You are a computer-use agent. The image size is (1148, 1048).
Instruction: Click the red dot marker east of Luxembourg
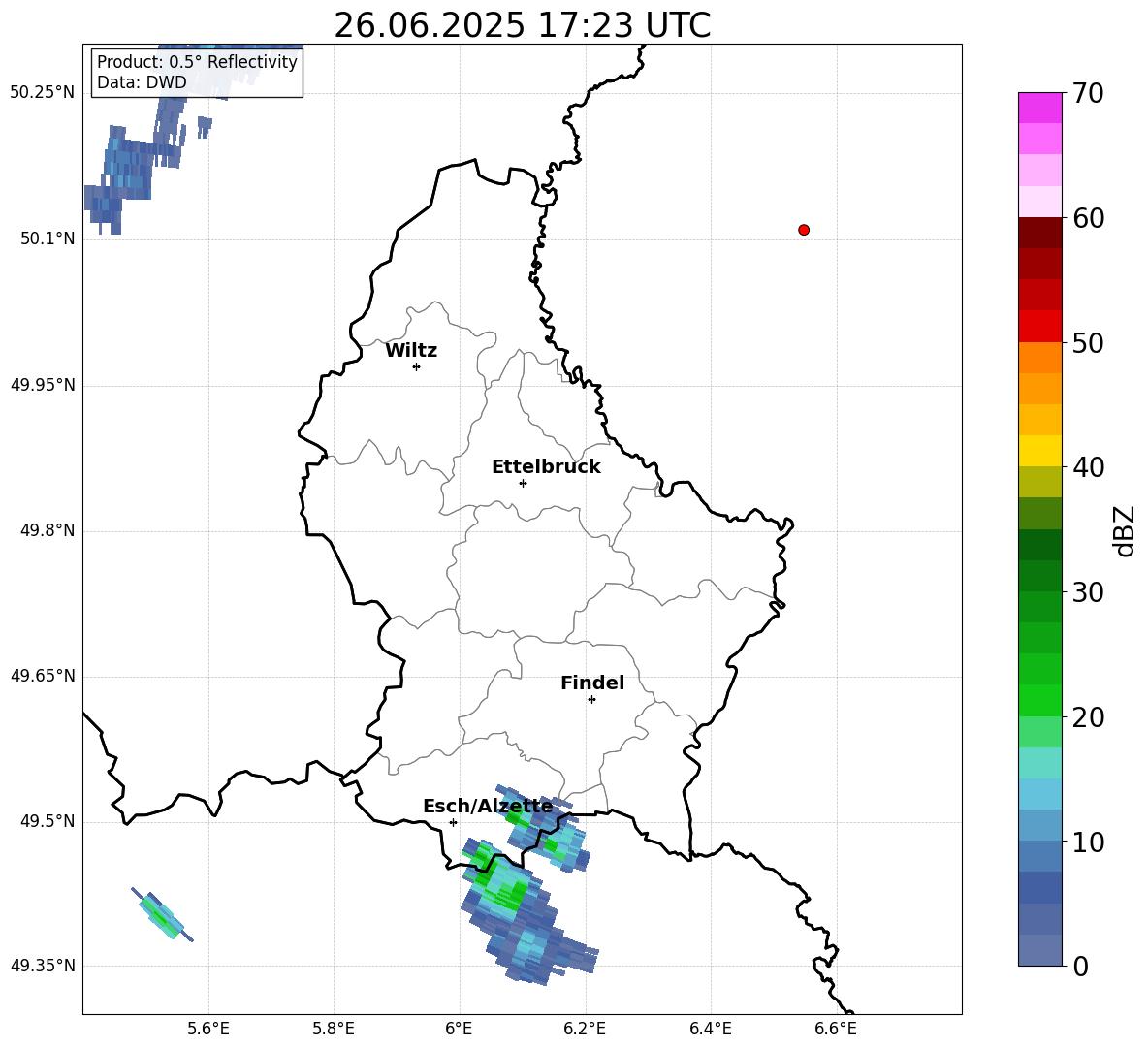804,230
